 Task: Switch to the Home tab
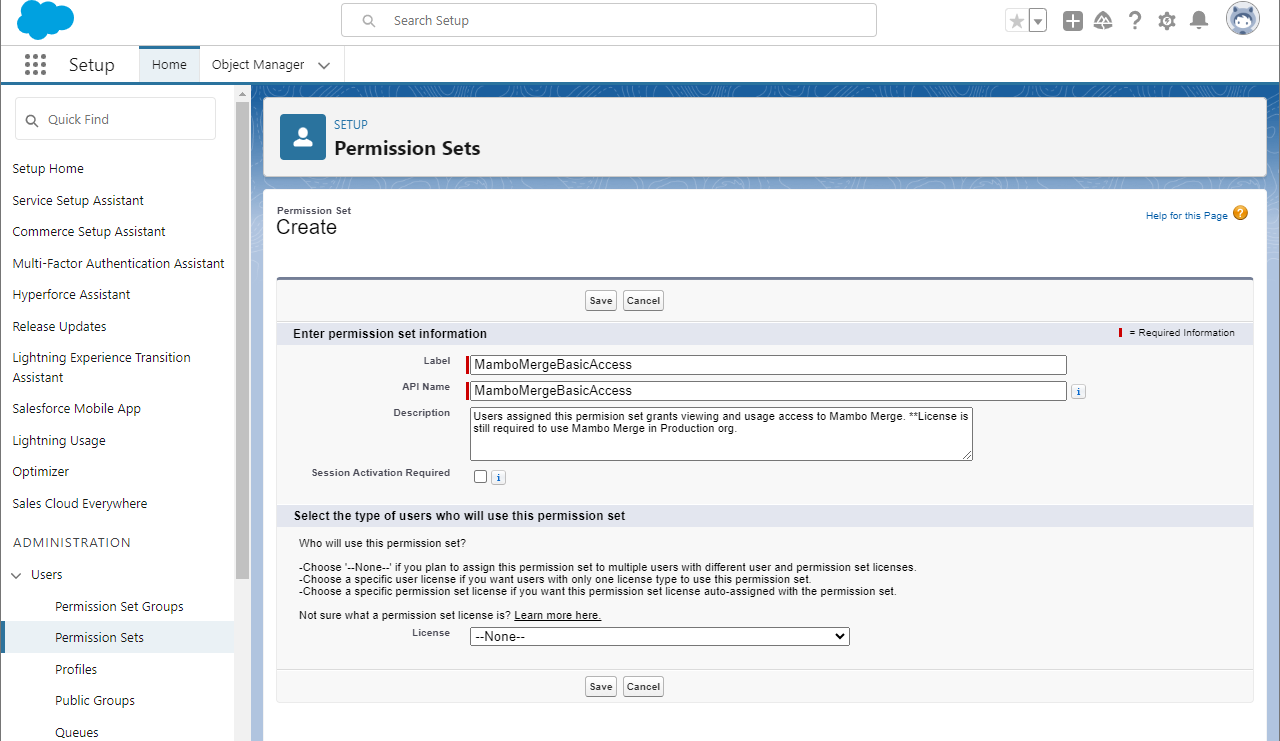pyautogui.click(x=169, y=65)
